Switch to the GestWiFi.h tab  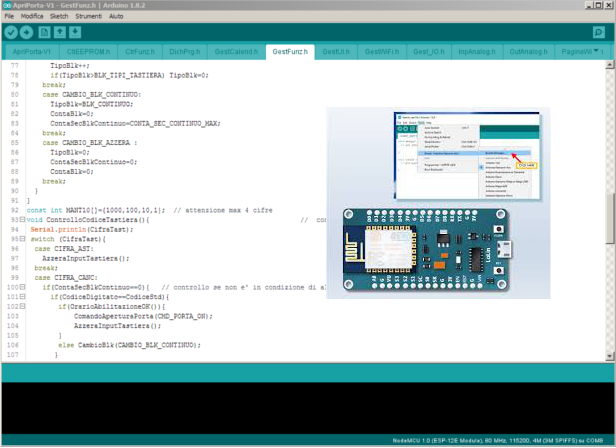382,52
